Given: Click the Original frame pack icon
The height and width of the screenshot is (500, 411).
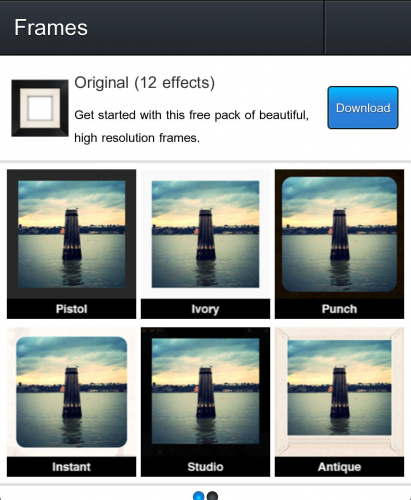Looking at the screenshot, I should click(x=40, y=108).
